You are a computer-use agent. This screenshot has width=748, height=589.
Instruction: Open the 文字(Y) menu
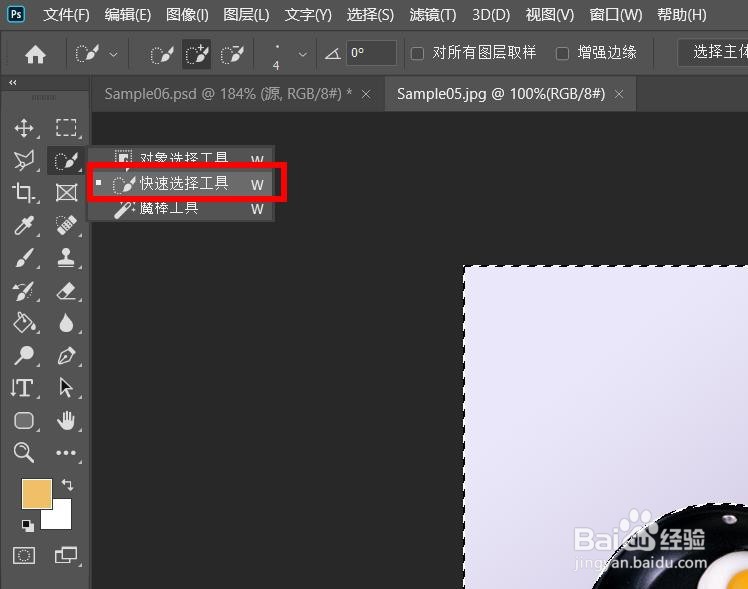coord(308,15)
